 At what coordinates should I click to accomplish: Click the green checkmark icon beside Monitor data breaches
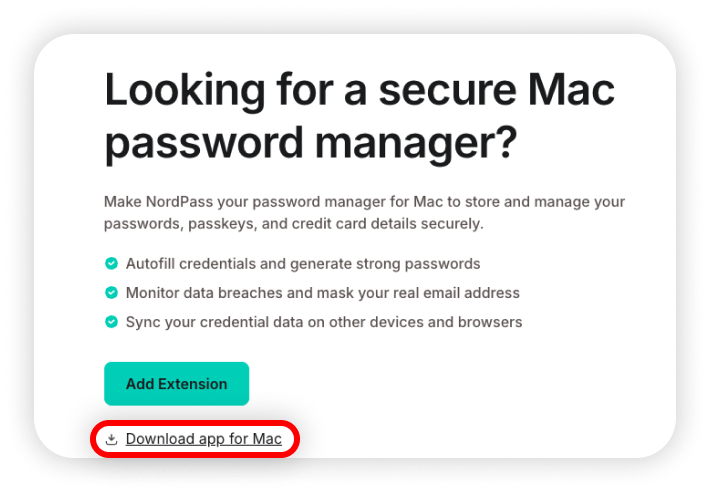coord(111,292)
